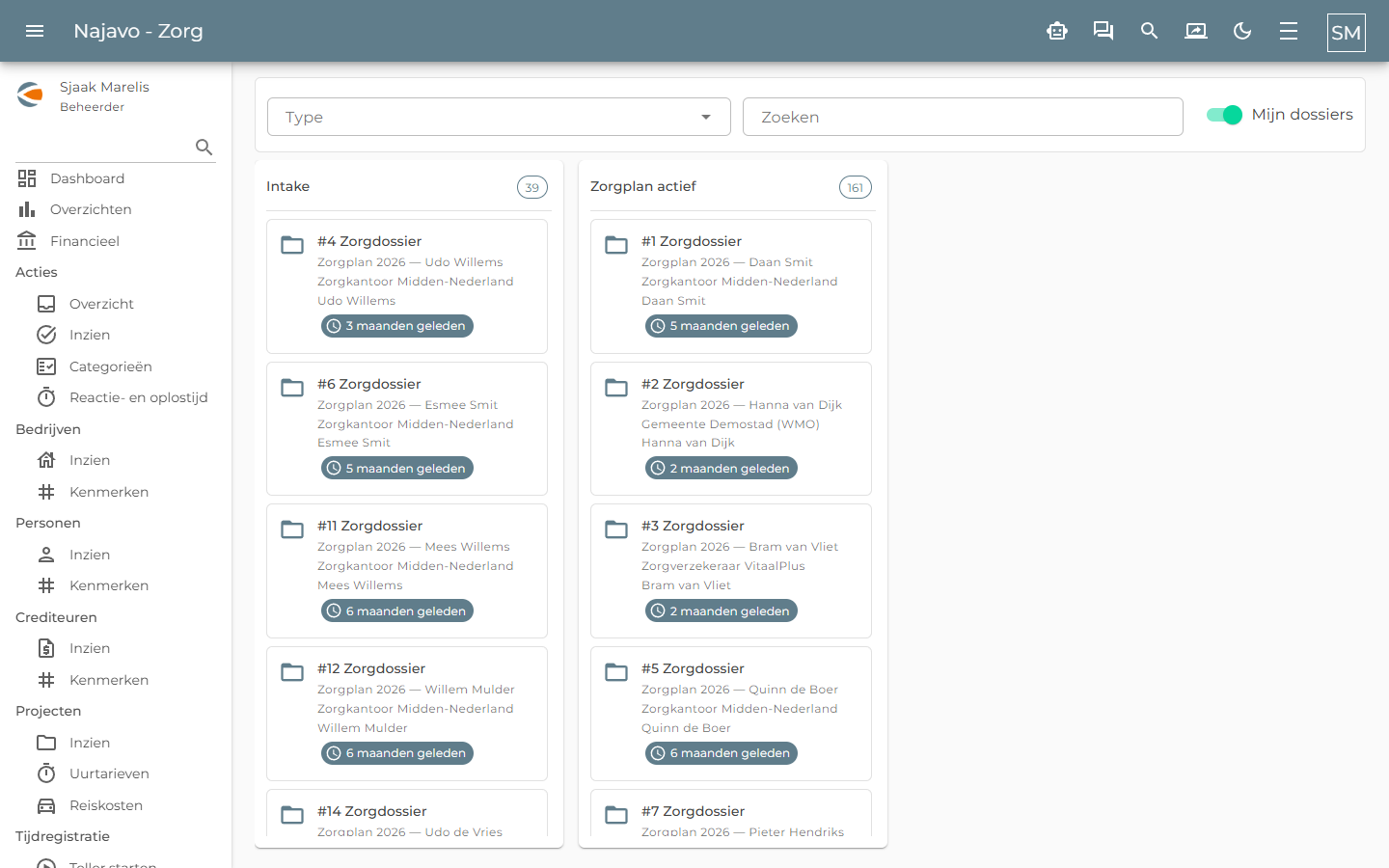Image resolution: width=1389 pixels, height=868 pixels.
Task: Open the Type dropdown
Action: (x=499, y=117)
